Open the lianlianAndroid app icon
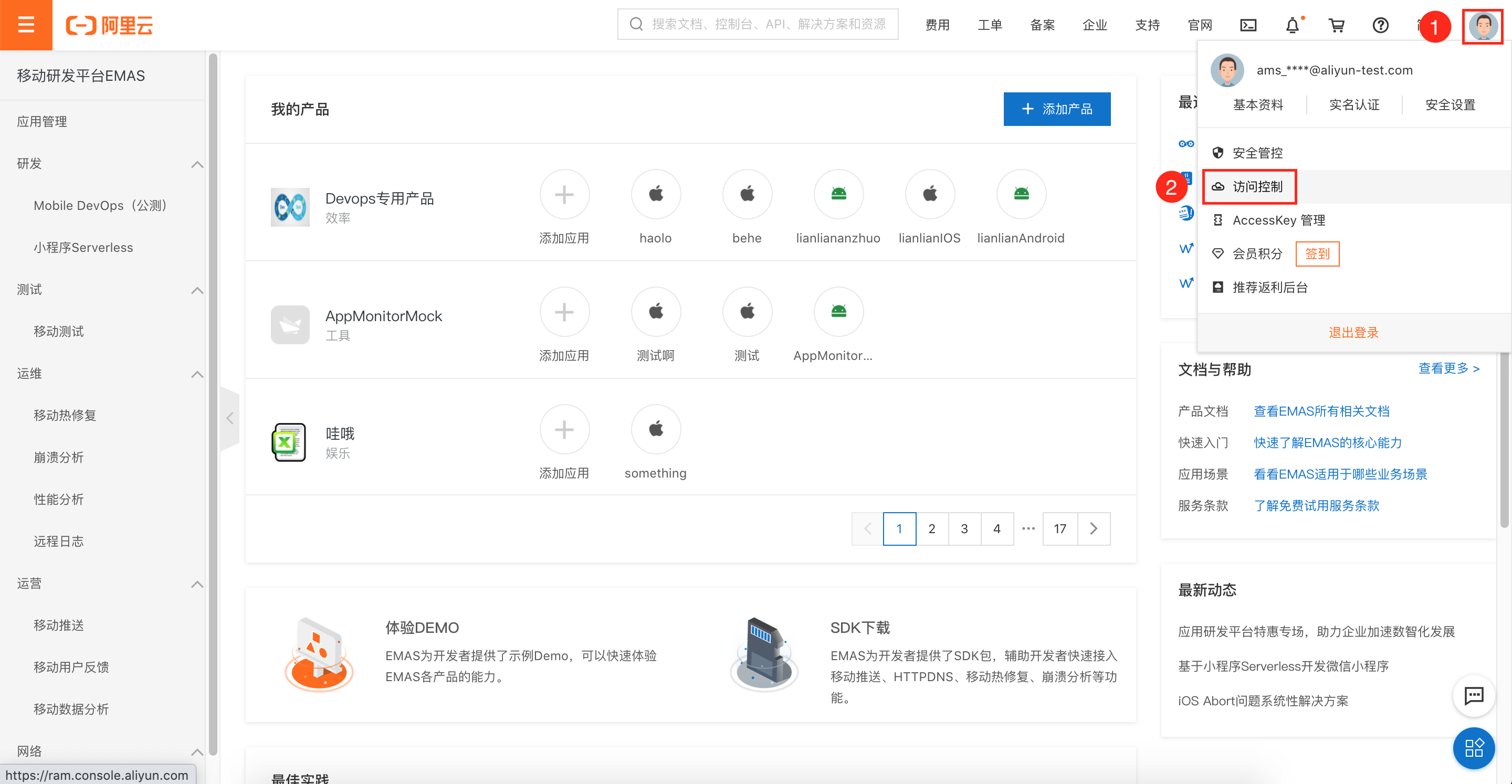This screenshot has height=784, width=1512. pos(1021,194)
